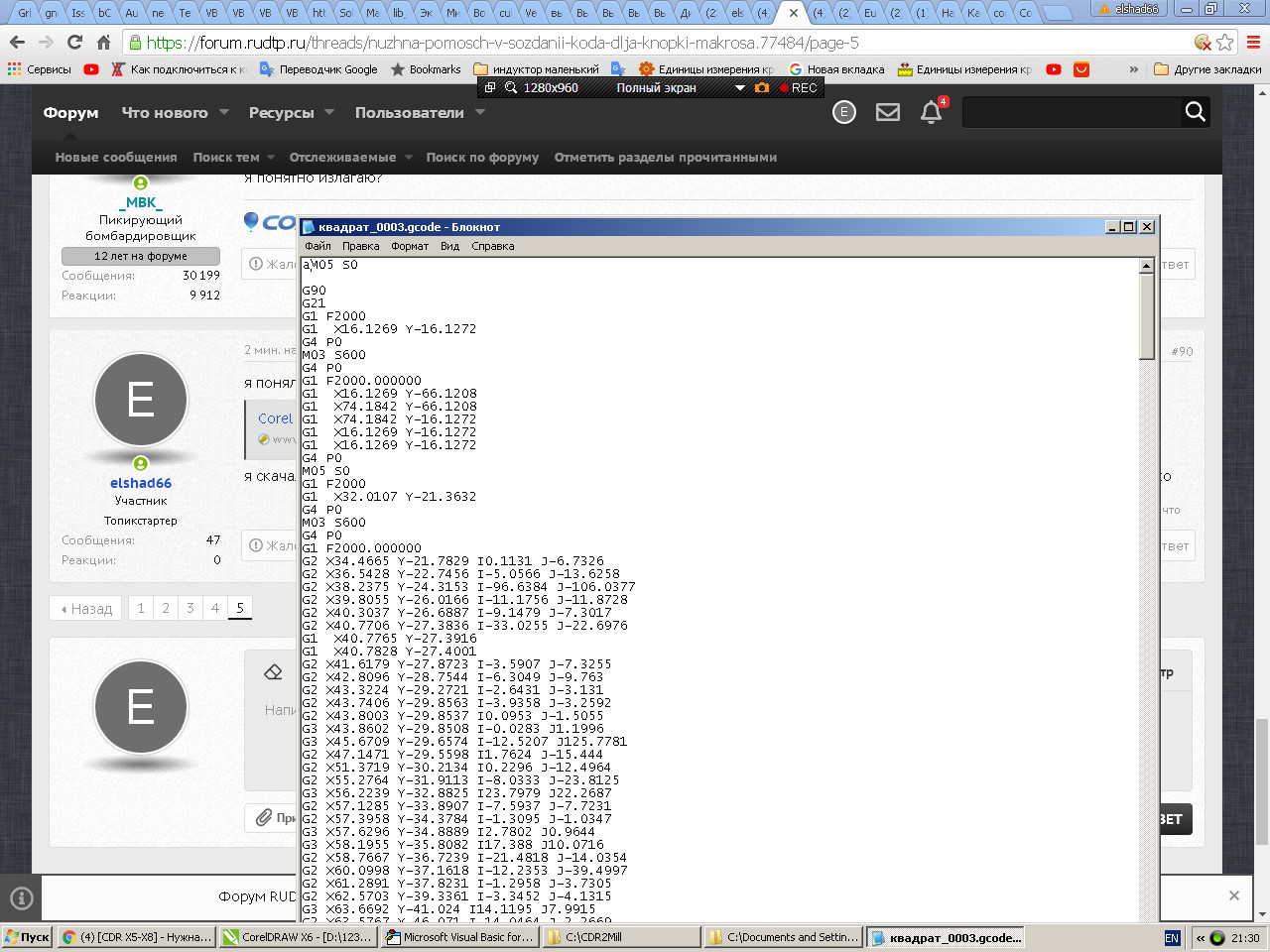The image size is (1270, 952).
Task: Expand the "Ресурсы" navigation dropdown
Action: [x=329, y=112]
